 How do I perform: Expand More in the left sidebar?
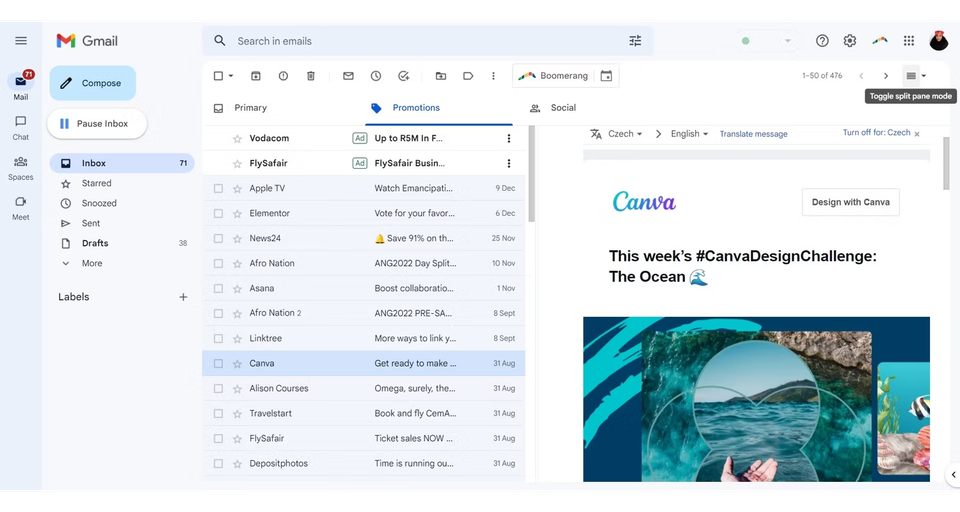point(92,263)
